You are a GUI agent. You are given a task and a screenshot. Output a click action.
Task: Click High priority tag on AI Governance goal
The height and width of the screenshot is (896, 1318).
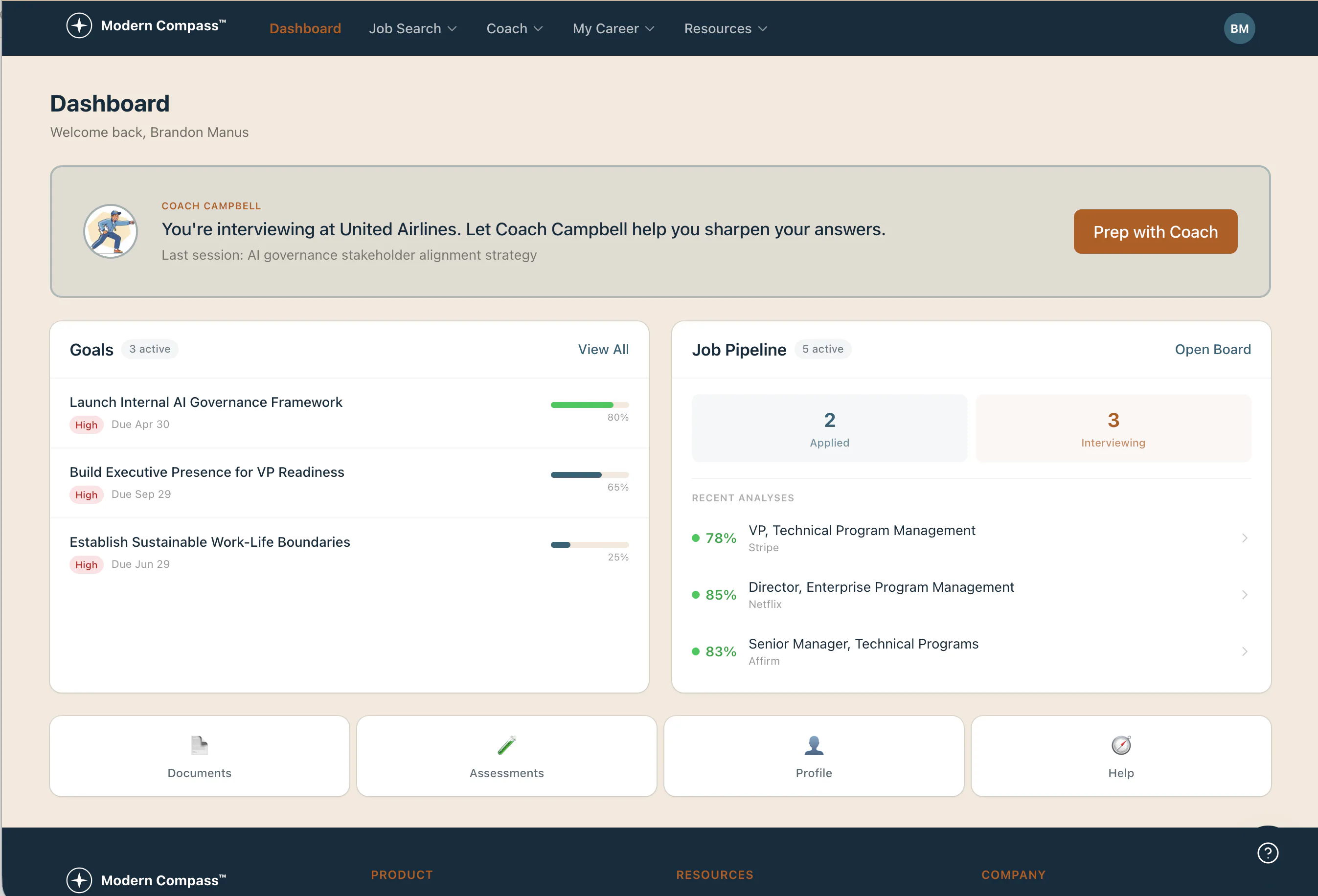pyautogui.click(x=86, y=425)
